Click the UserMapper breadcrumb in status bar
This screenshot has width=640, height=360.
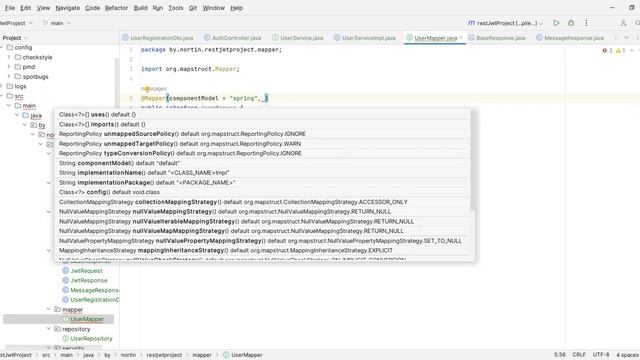pyautogui.click(x=243, y=355)
